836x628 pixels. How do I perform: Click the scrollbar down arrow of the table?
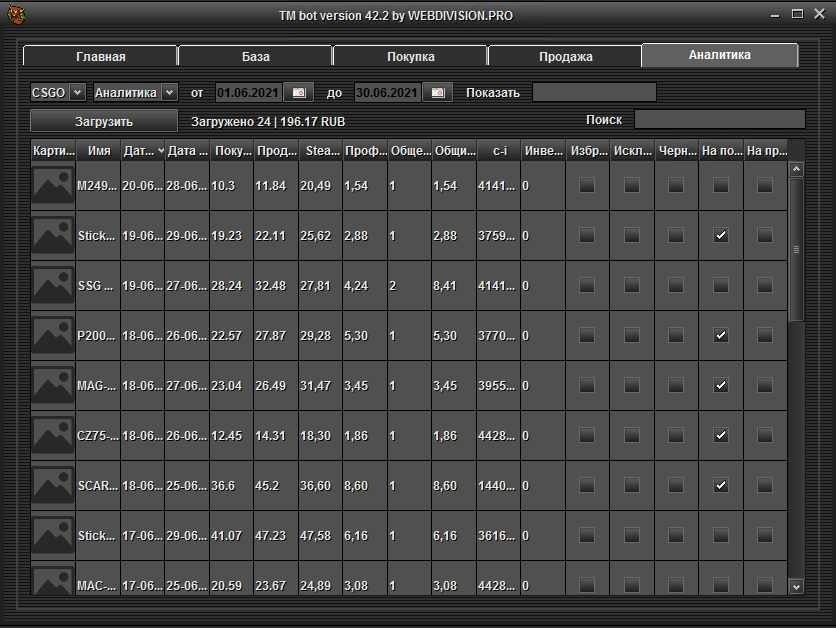tap(796, 587)
